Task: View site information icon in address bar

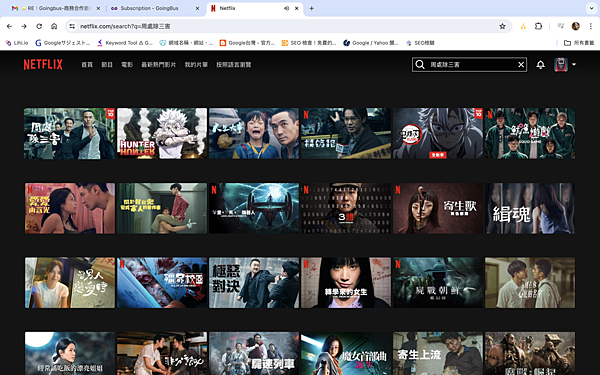Action: 72,26
